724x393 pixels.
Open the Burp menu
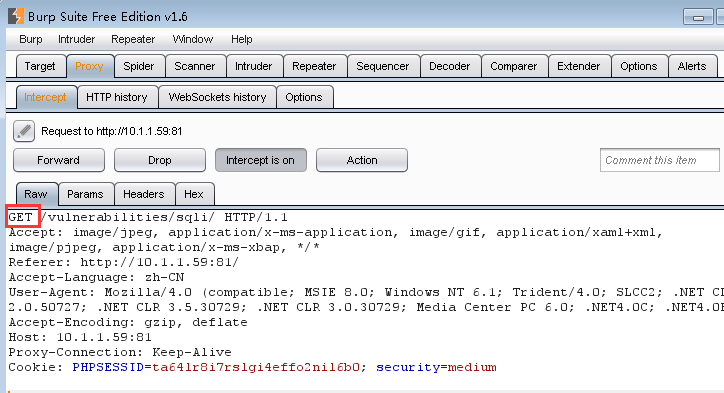coord(31,39)
